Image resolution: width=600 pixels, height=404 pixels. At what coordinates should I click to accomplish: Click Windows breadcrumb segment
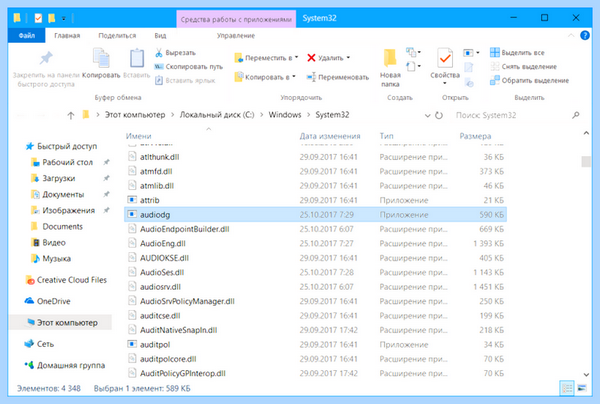point(285,115)
